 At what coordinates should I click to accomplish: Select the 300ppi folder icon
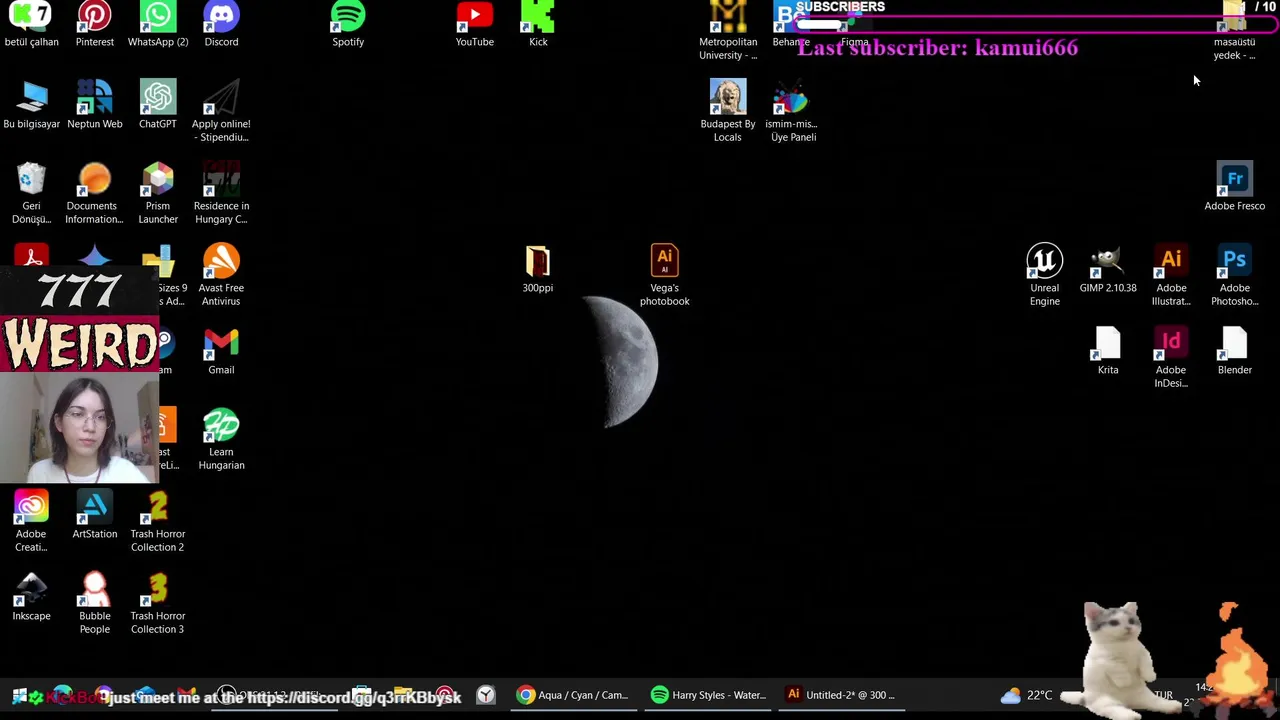point(538,268)
